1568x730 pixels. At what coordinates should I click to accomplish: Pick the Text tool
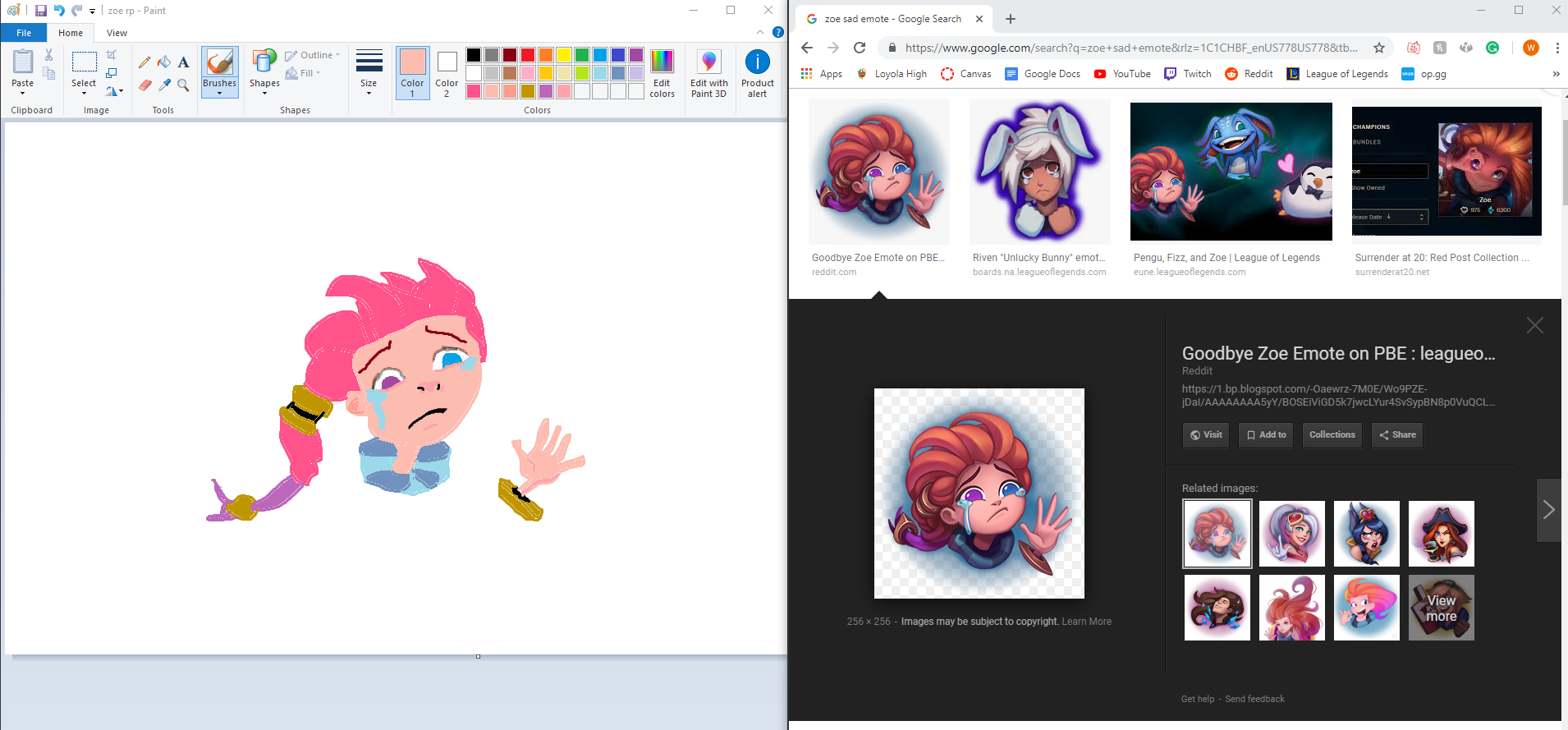183,62
